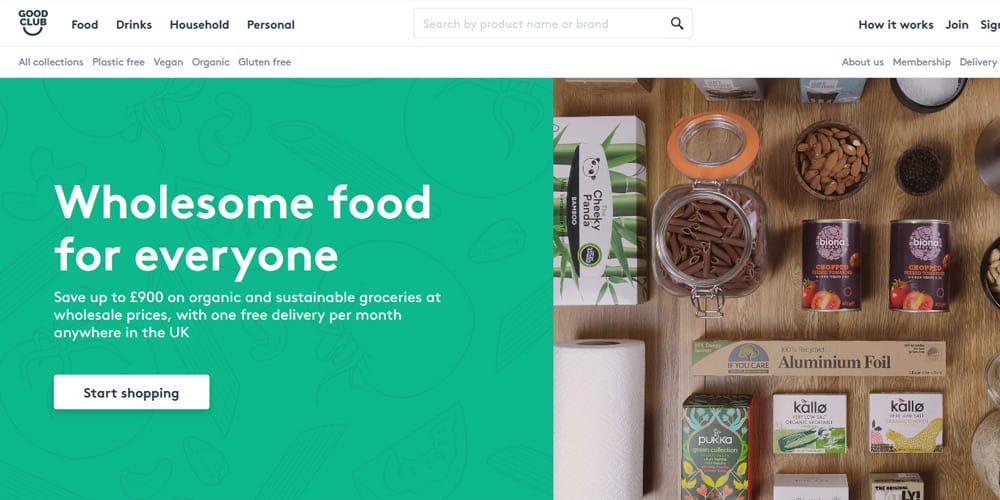Click the product photo hero image
Screen dimensions: 1000x500
pos(776,289)
